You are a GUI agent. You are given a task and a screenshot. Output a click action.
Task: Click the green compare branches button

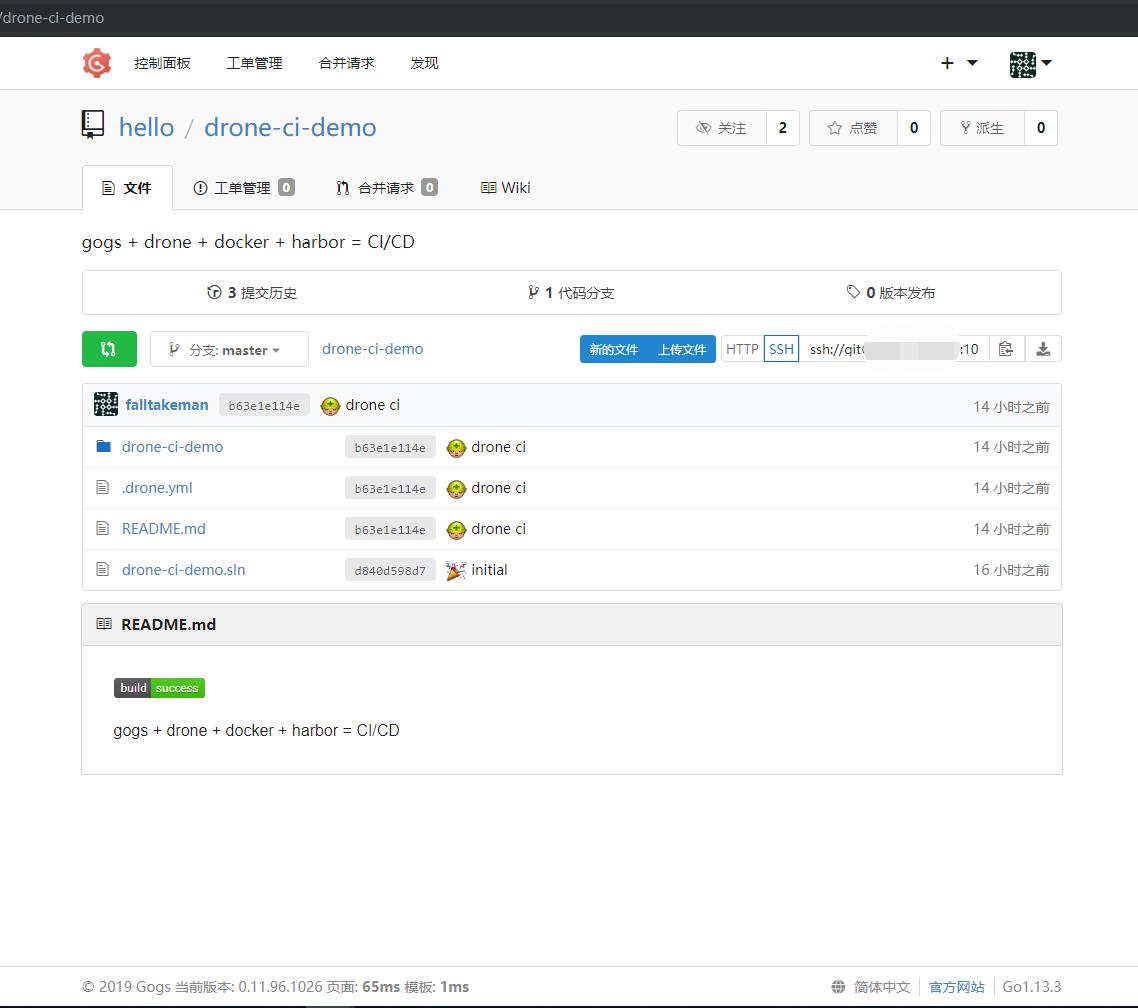tap(109, 349)
